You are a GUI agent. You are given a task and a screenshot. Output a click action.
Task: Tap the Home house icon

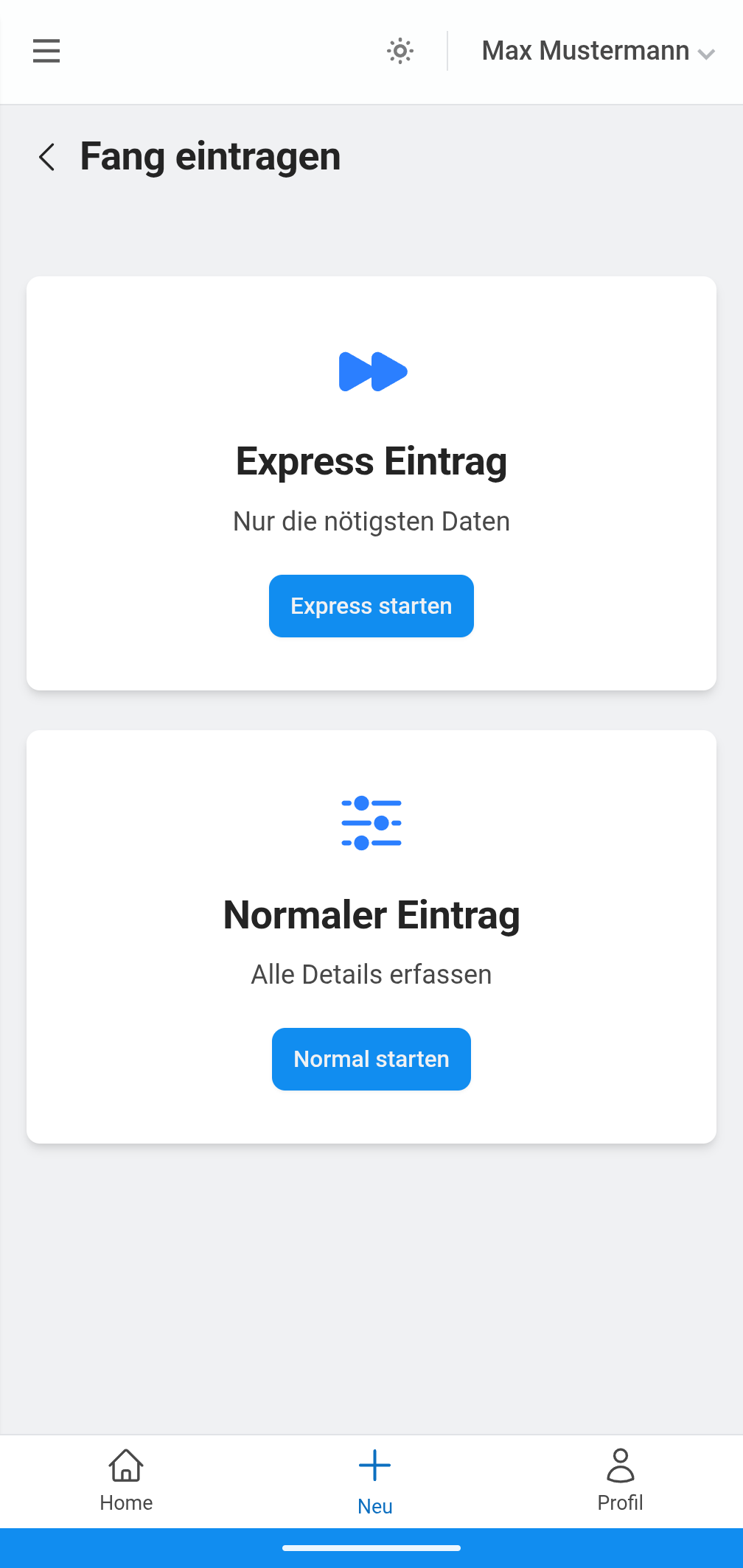(126, 1465)
